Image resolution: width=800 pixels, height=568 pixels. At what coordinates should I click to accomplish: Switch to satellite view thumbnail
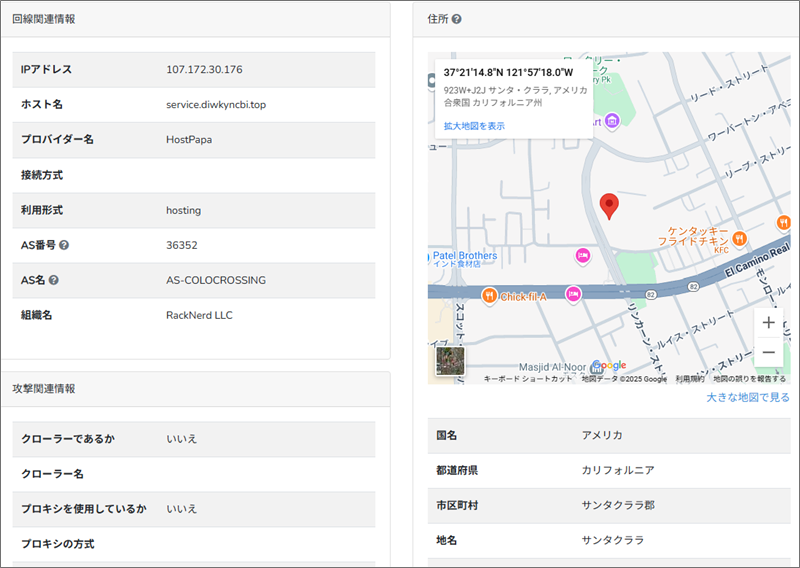pyautogui.click(x=451, y=361)
